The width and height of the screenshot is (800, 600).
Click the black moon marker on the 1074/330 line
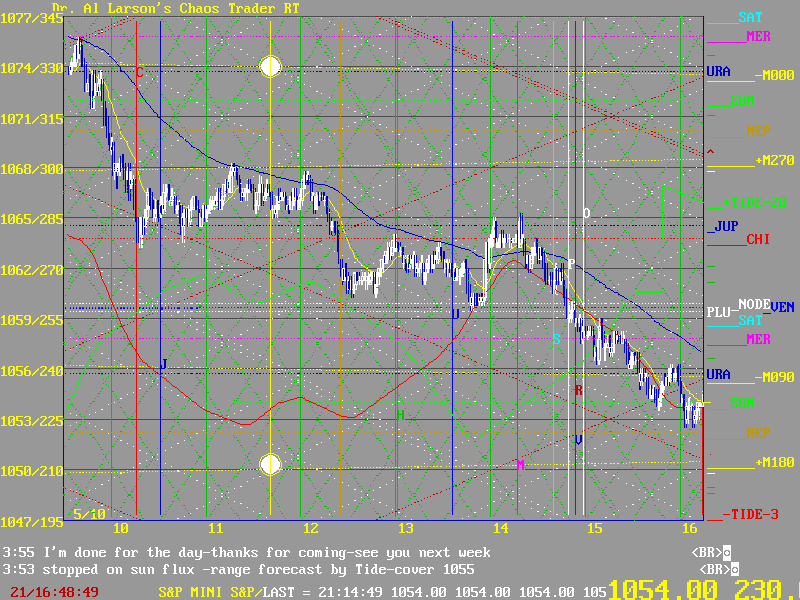pyautogui.click(x=270, y=67)
